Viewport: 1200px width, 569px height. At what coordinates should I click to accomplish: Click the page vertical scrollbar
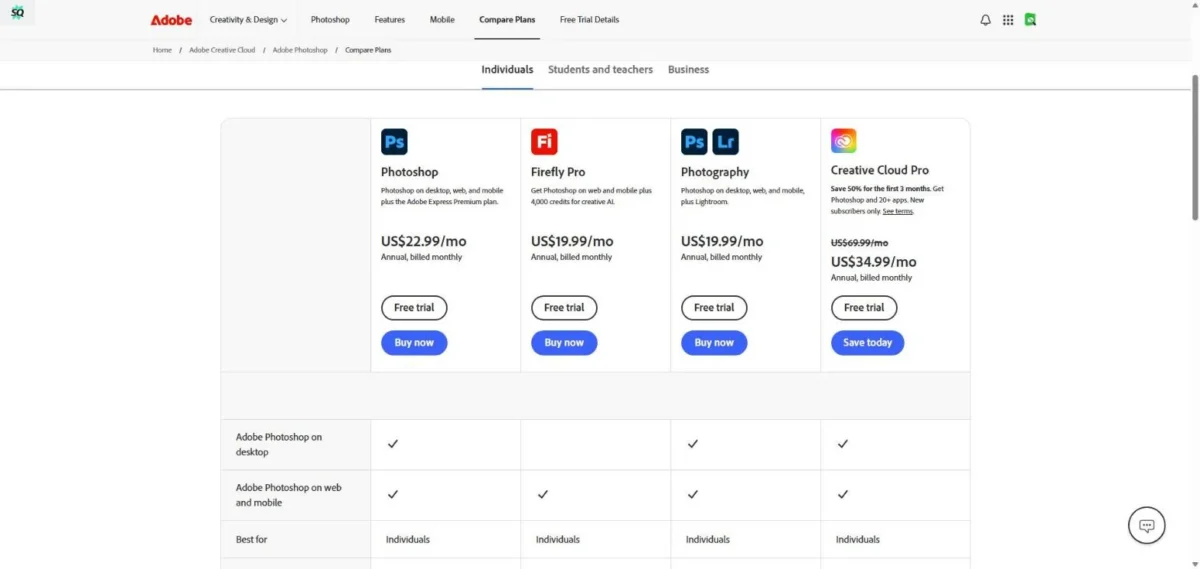(x=1194, y=147)
